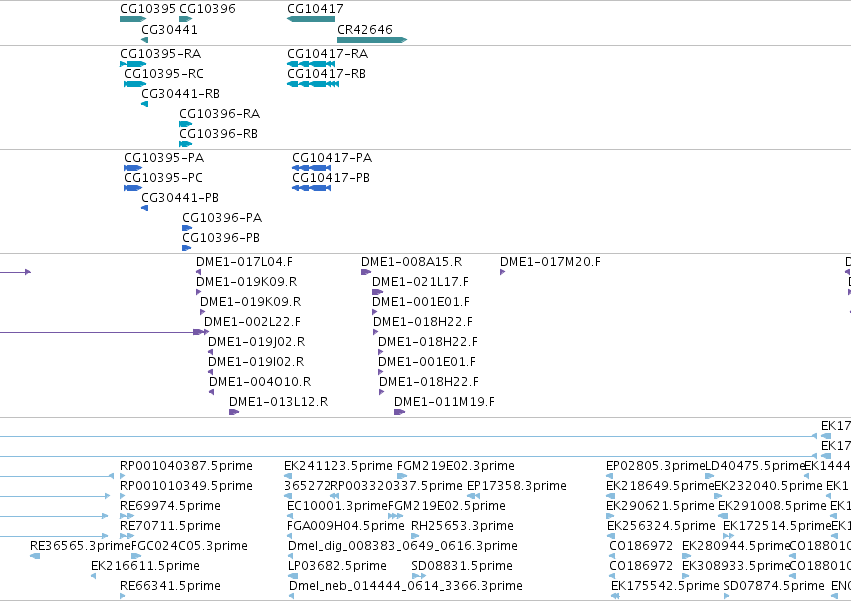
Task: Click the CG10417-PA protein glyph
Action: pos(312,168)
